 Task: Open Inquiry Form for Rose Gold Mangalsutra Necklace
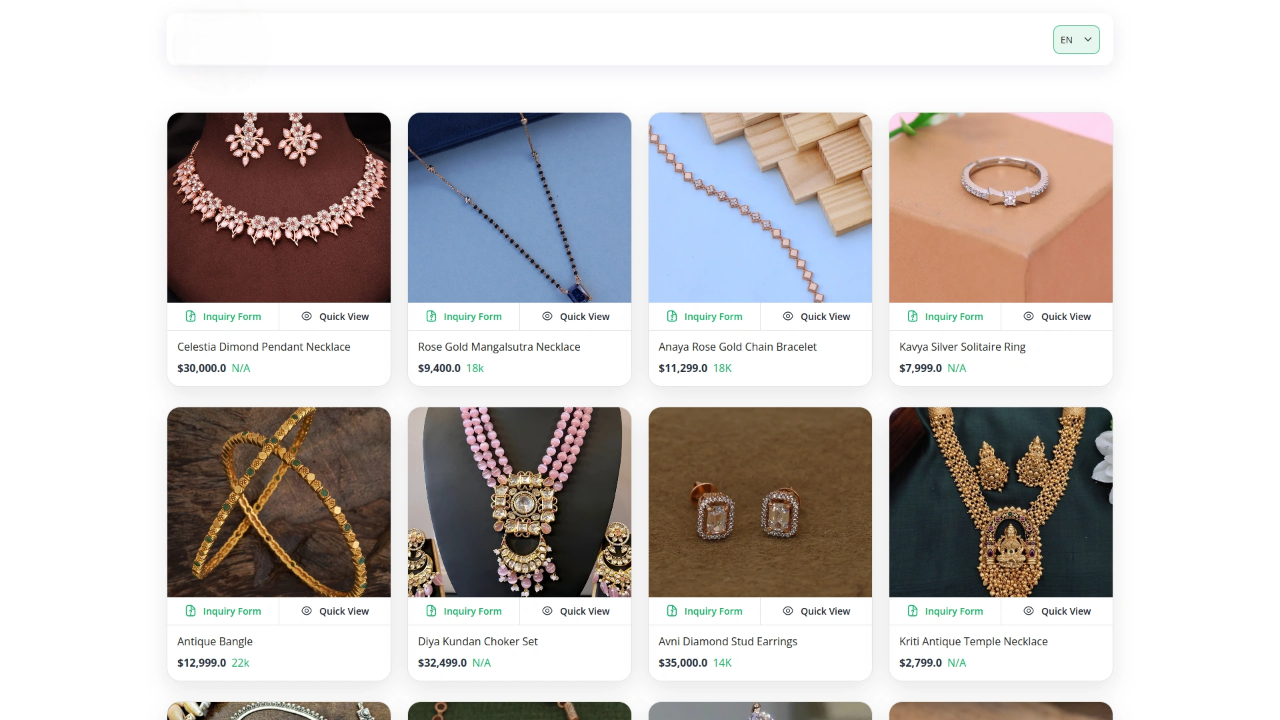pos(463,316)
